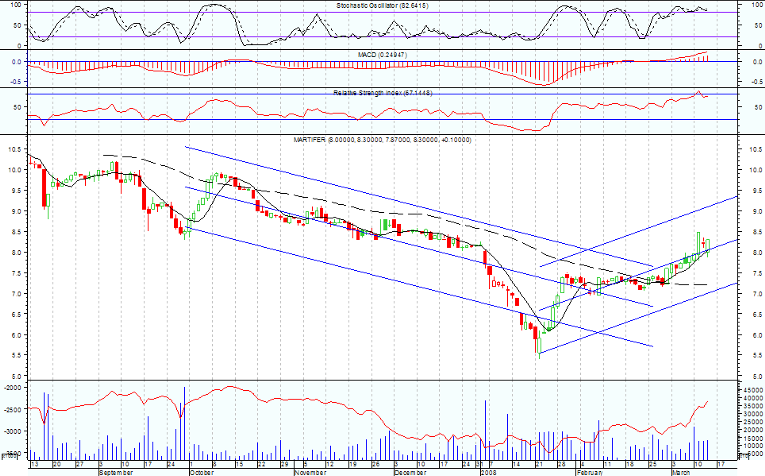765x476 pixels.
Task: Click the 45000 volume axis value
Action: pyautogui.click(x=753, y=390)
